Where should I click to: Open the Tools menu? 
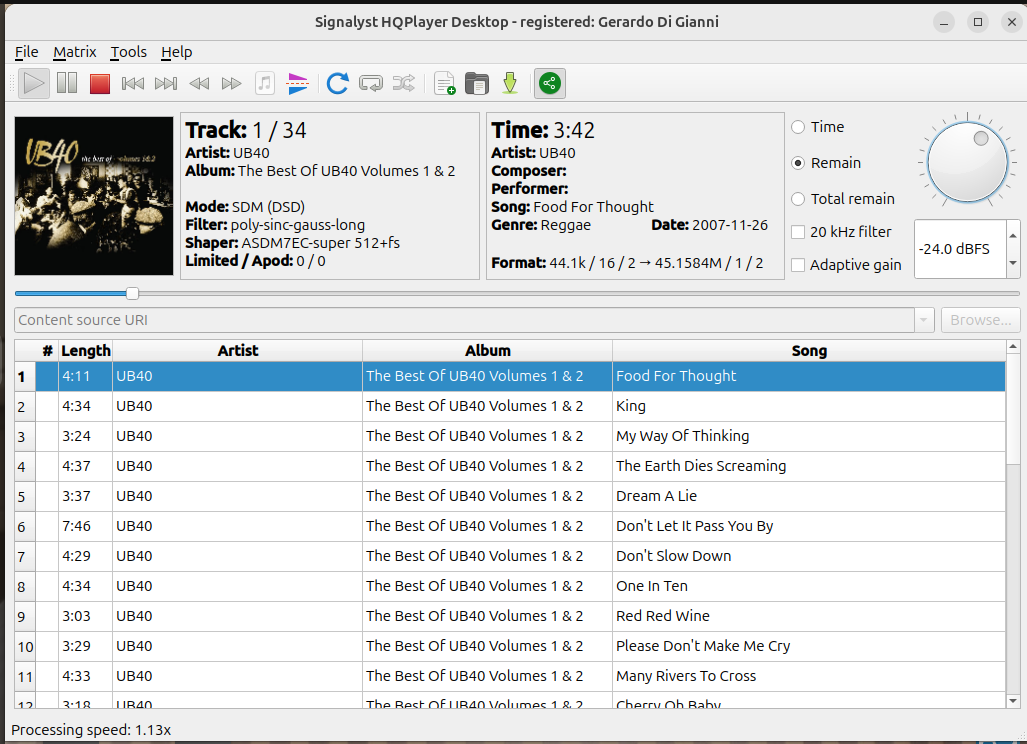[128, 52]
